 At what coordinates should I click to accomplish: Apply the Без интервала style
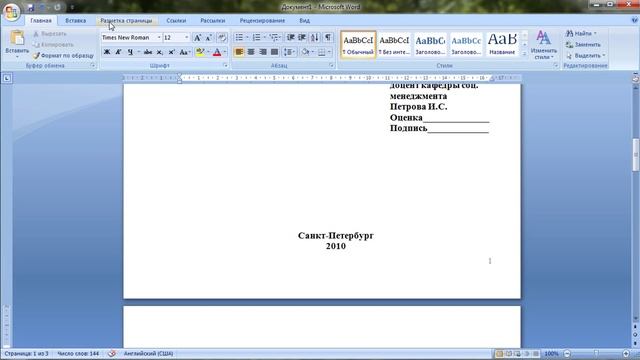click(x=394, y=45)
